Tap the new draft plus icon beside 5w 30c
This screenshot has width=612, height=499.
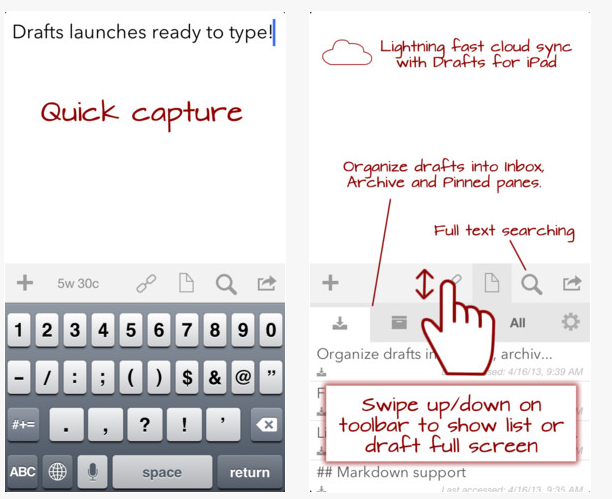pos(25,283)
